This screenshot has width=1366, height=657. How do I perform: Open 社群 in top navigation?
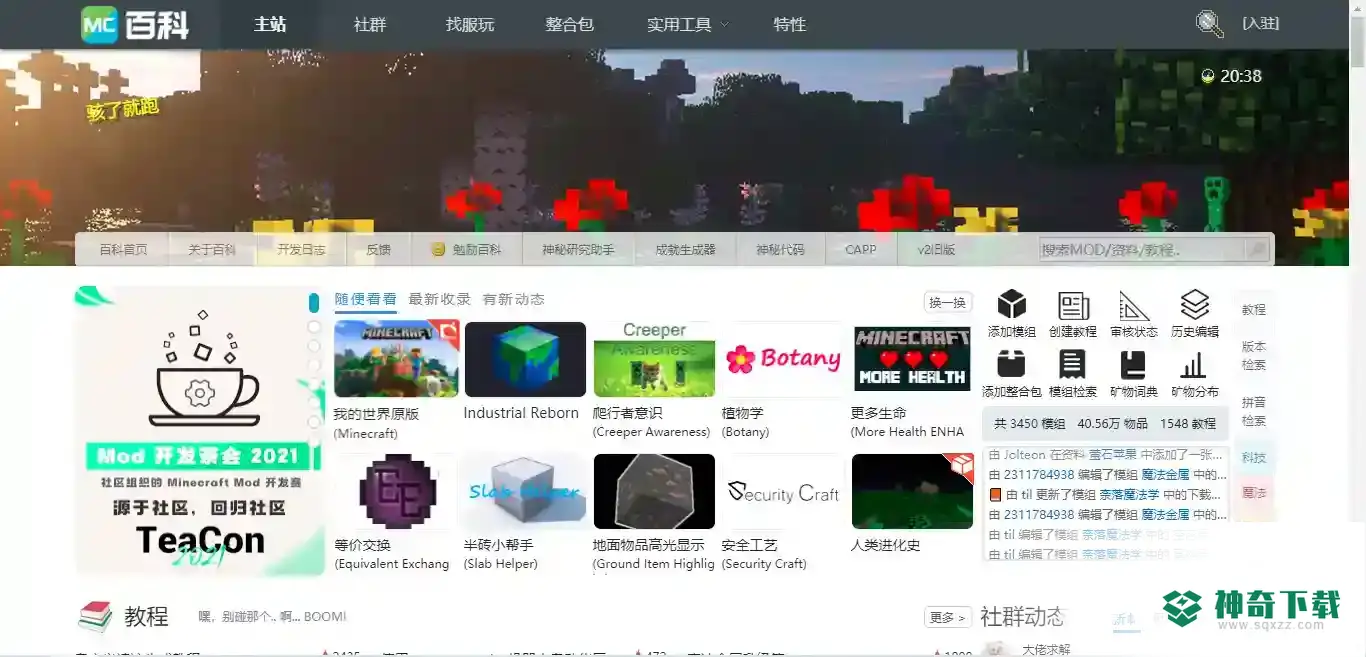tap(370, 25)
